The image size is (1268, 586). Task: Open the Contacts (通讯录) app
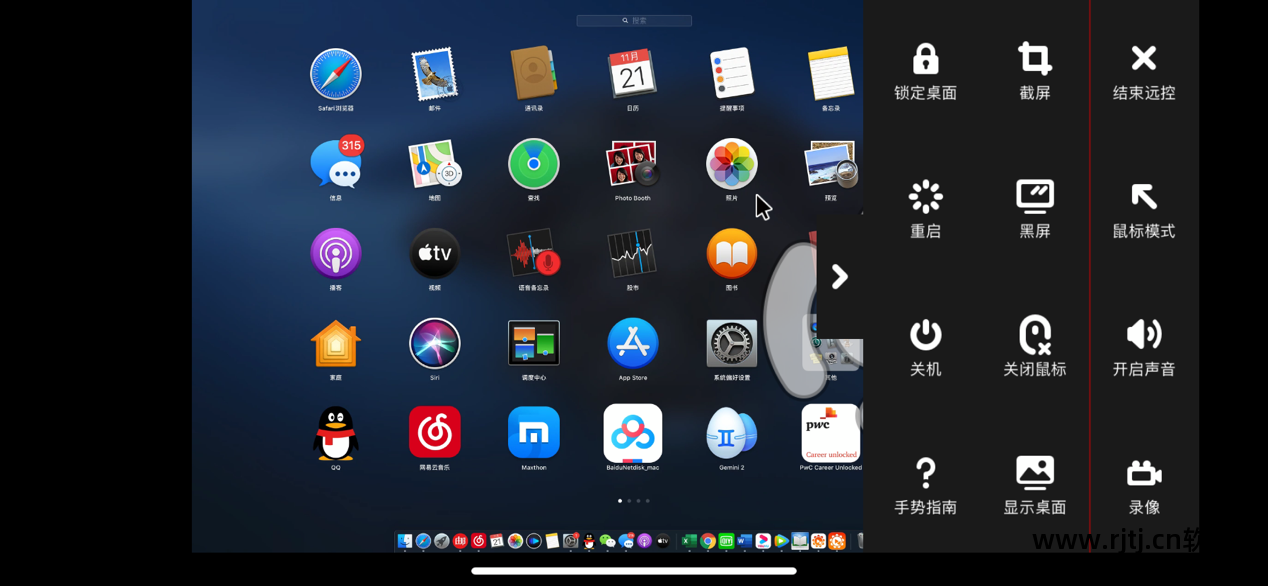click(x=533, y=73)
